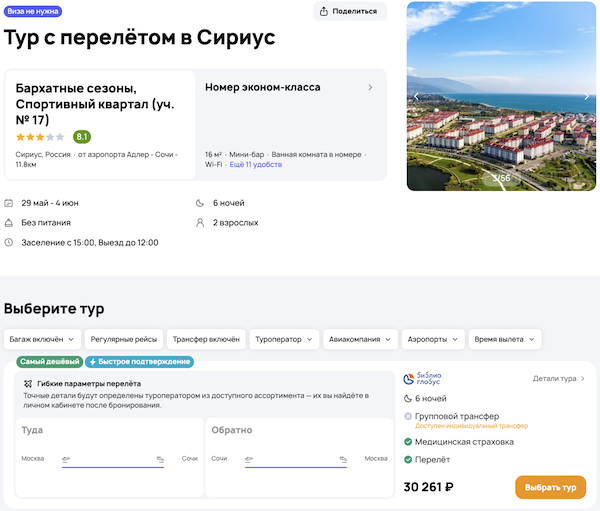
Task: Toggle the "Багаж включён" filter
Action: coord(41,339)
